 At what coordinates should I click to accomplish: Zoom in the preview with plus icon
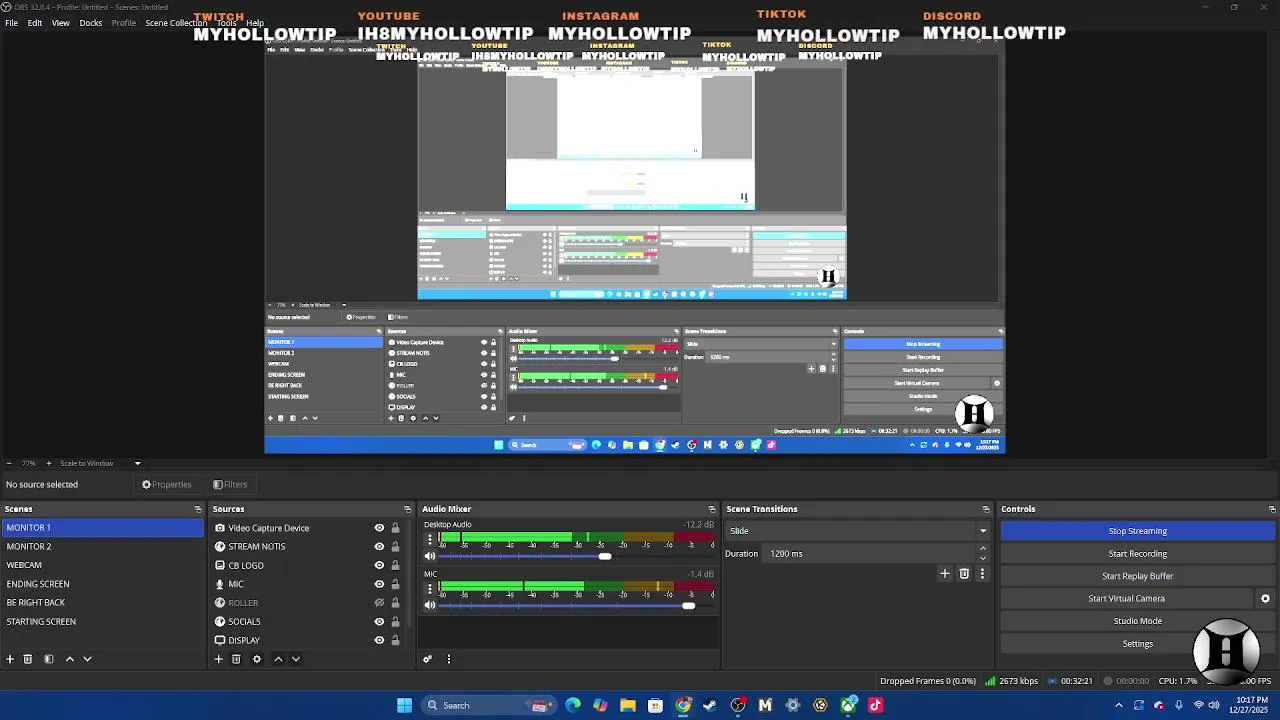pyautogui.click(x=48, y=463)
